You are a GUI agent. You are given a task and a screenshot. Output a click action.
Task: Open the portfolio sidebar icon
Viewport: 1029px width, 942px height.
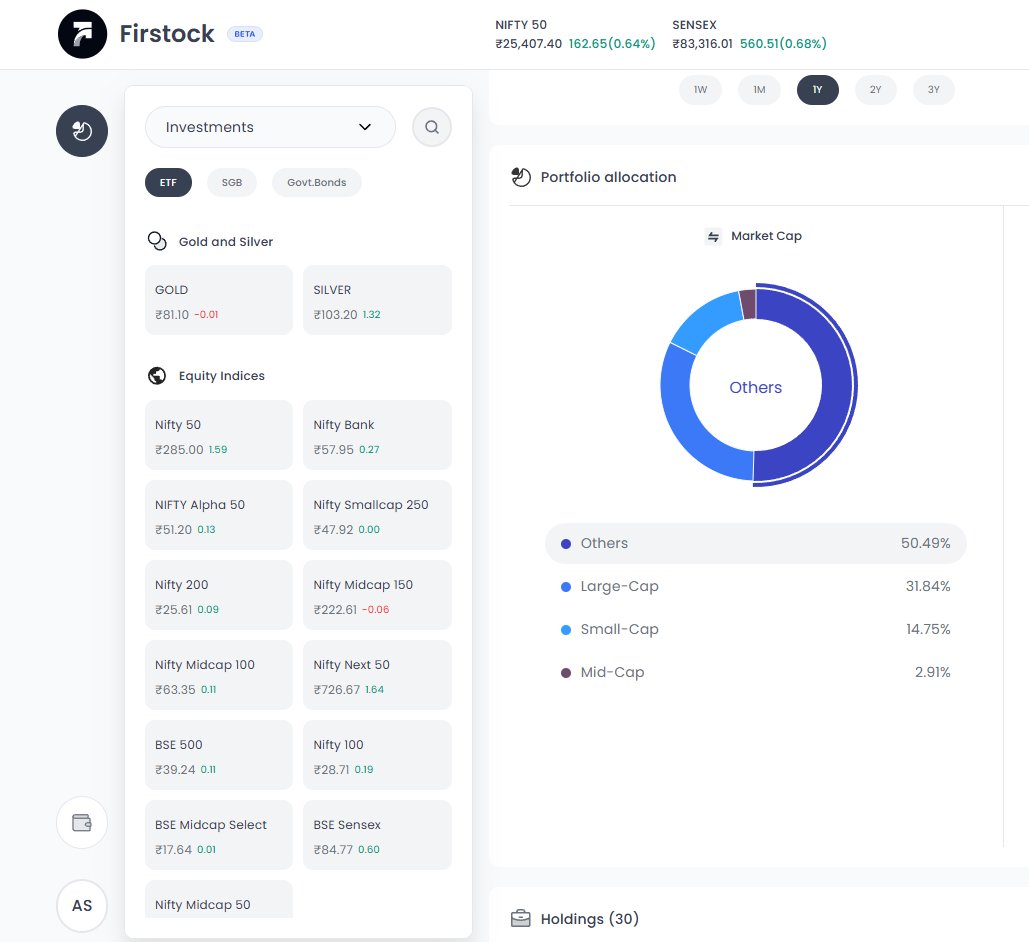[82, 131]
